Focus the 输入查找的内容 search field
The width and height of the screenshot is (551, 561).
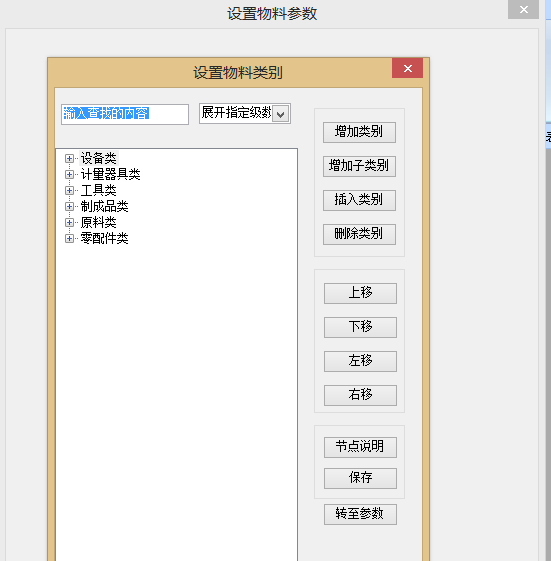coord(125,114)
